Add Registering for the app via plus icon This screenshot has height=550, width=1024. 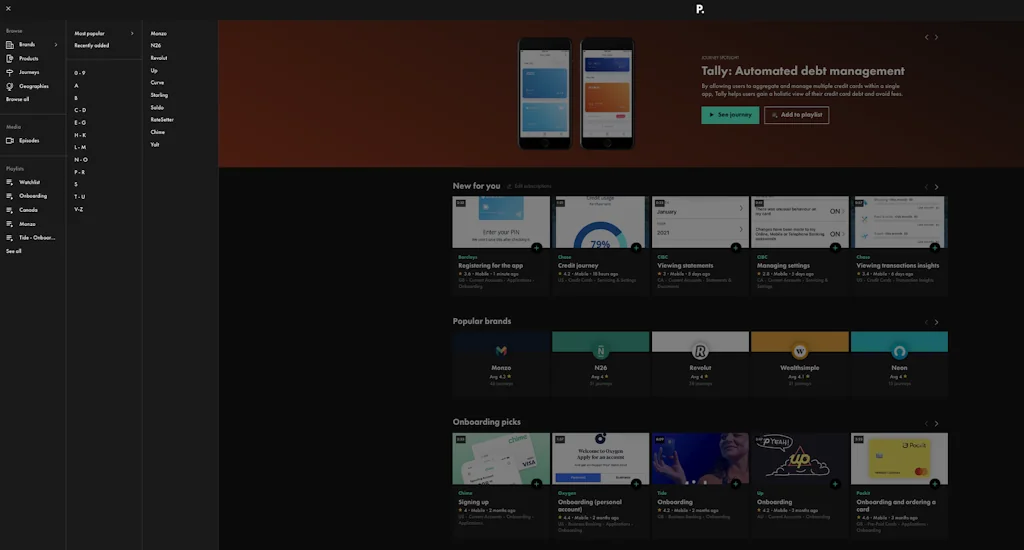[536, 248]
